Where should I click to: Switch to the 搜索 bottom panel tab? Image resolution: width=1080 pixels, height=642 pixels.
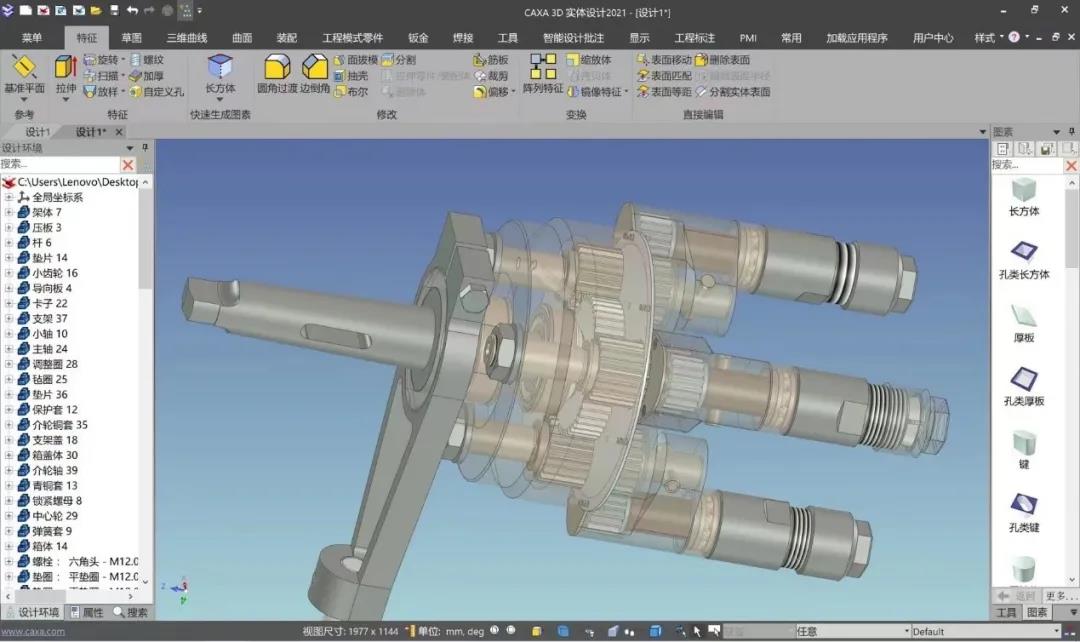click(x=131, y=612)
